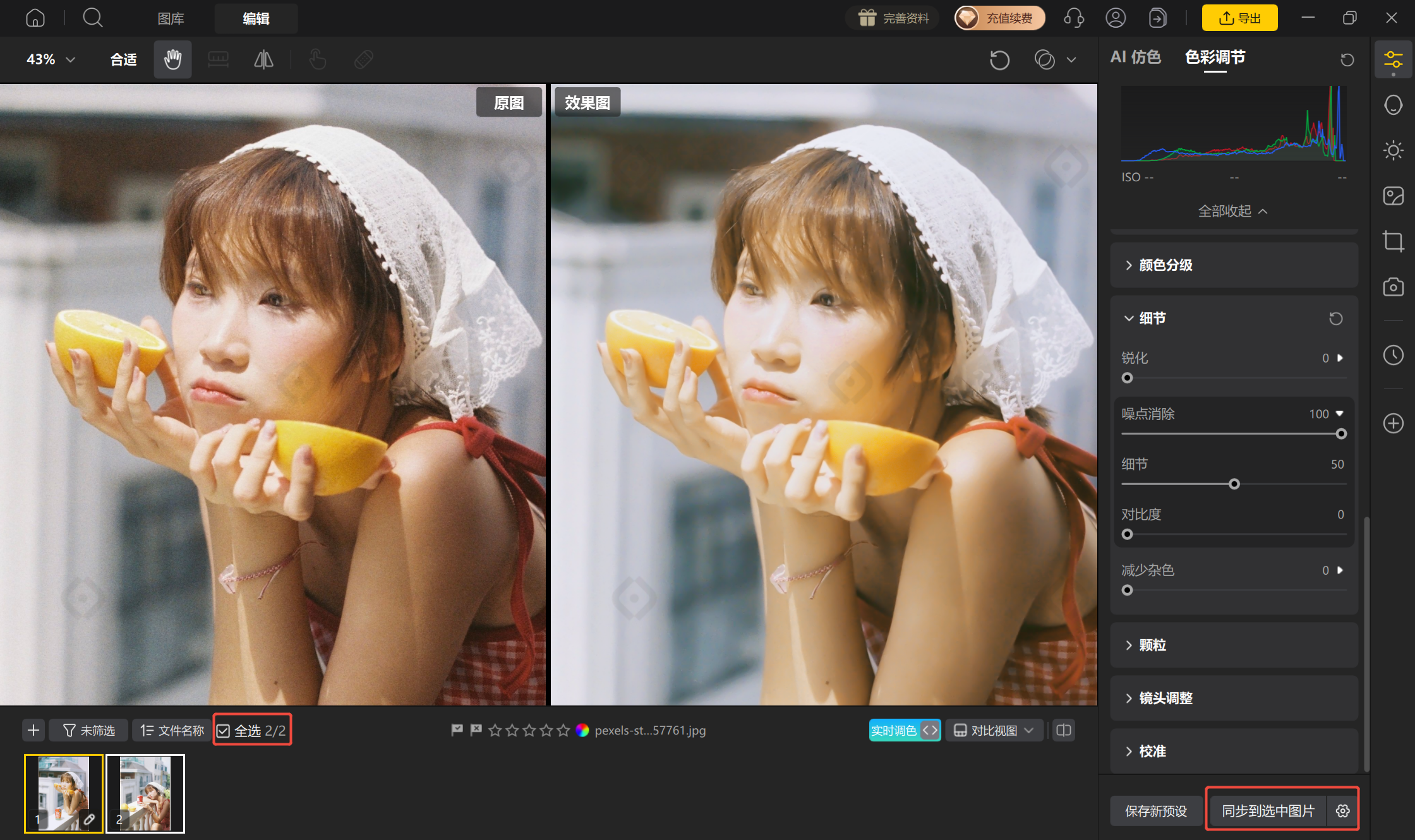Click the customer support headset icon
The image size is (1415, 840).
1073,18
